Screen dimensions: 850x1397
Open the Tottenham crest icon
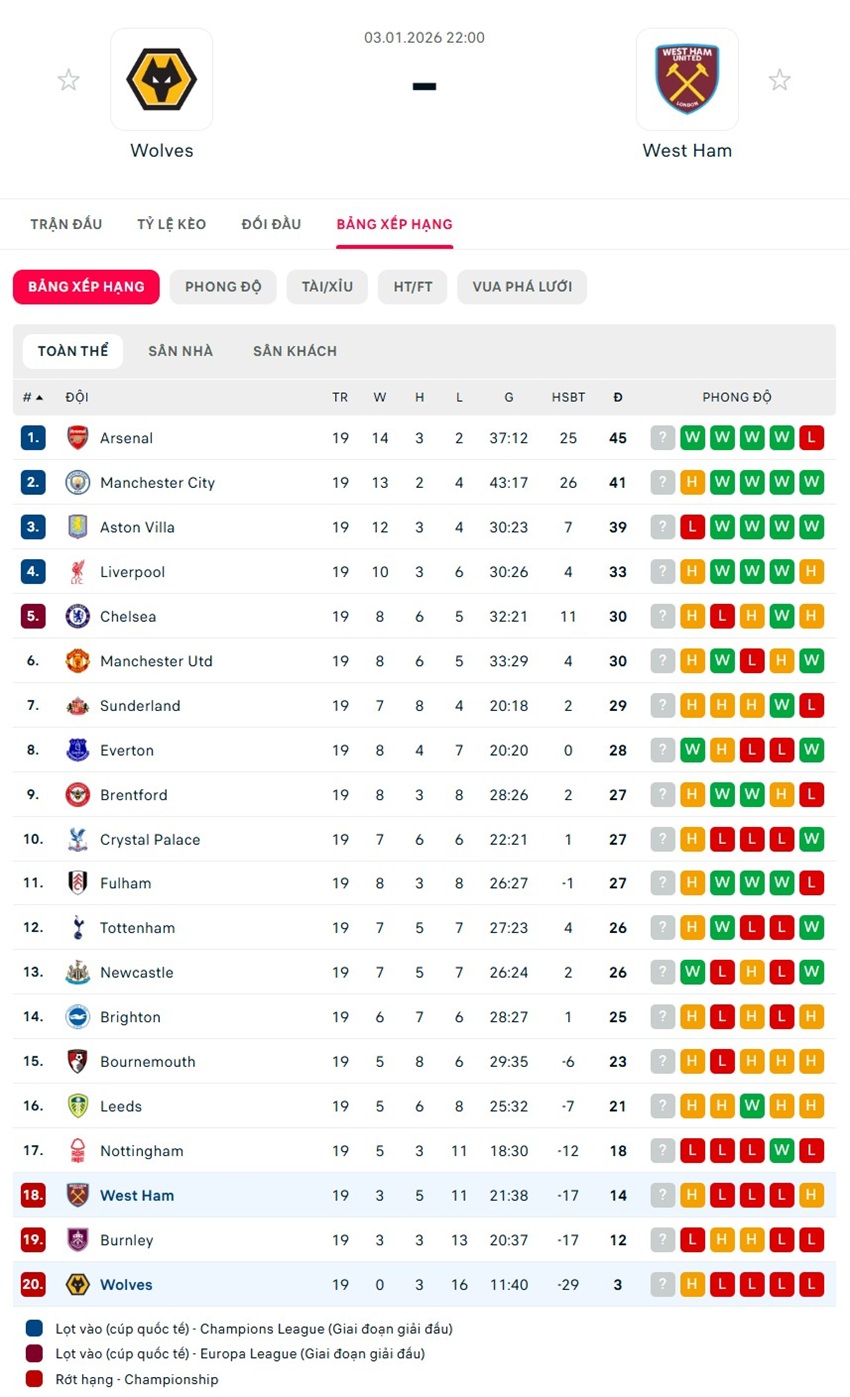pyautogui.click(x=78, y=928)
